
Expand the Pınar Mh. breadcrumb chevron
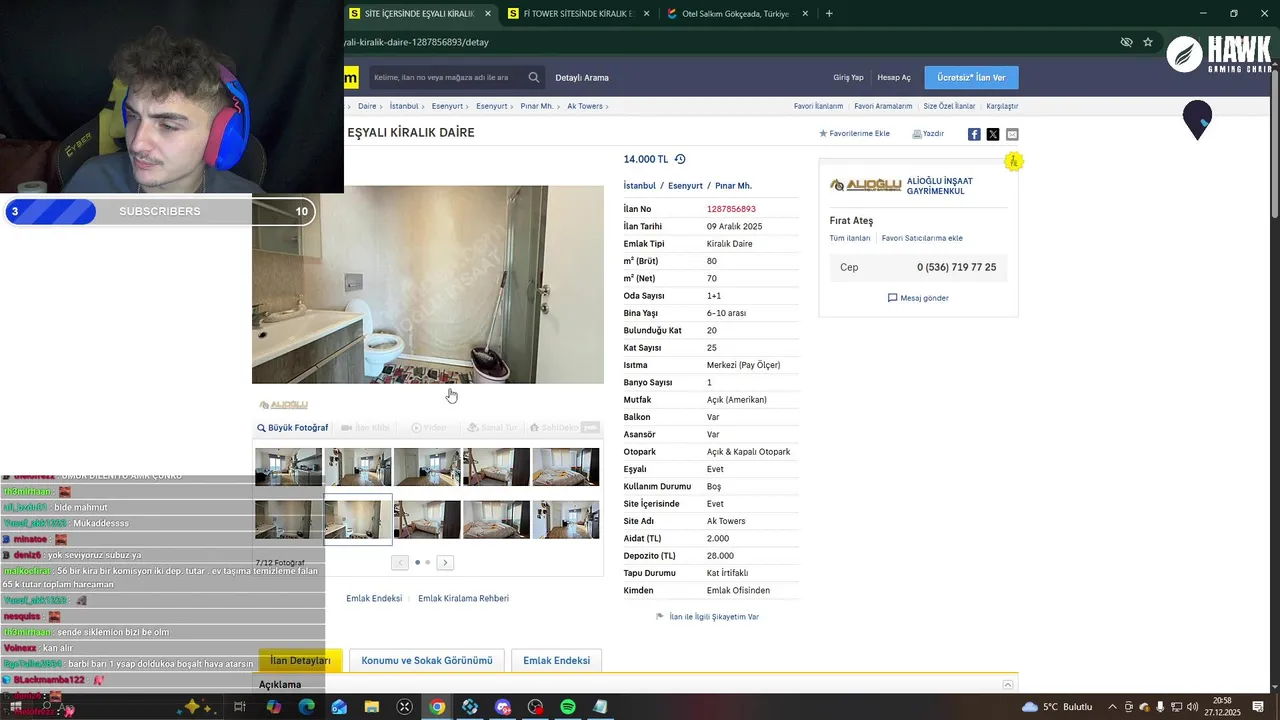pos(559,106)
